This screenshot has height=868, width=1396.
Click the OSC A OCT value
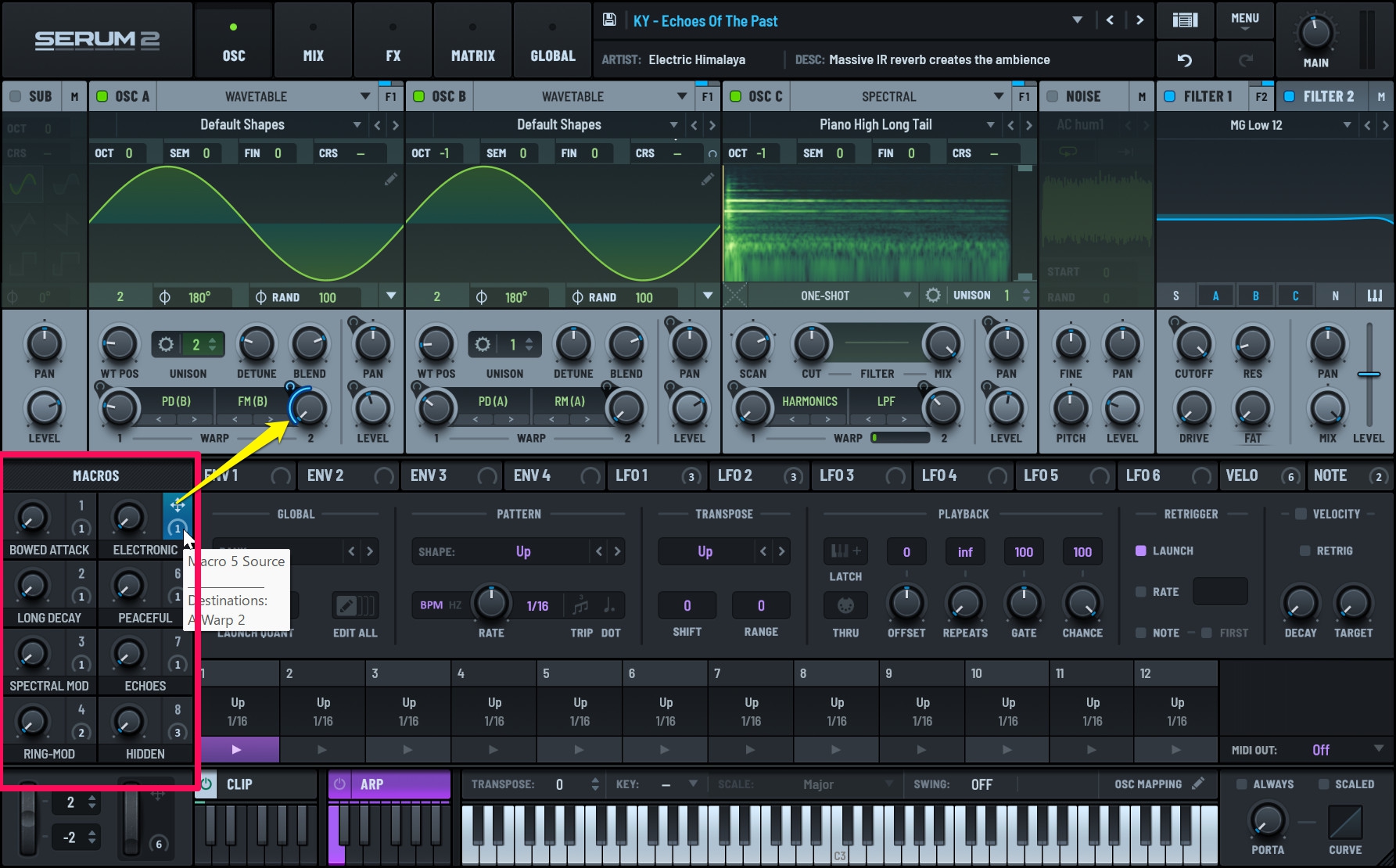pyautogui.click(x=129, y=153)
